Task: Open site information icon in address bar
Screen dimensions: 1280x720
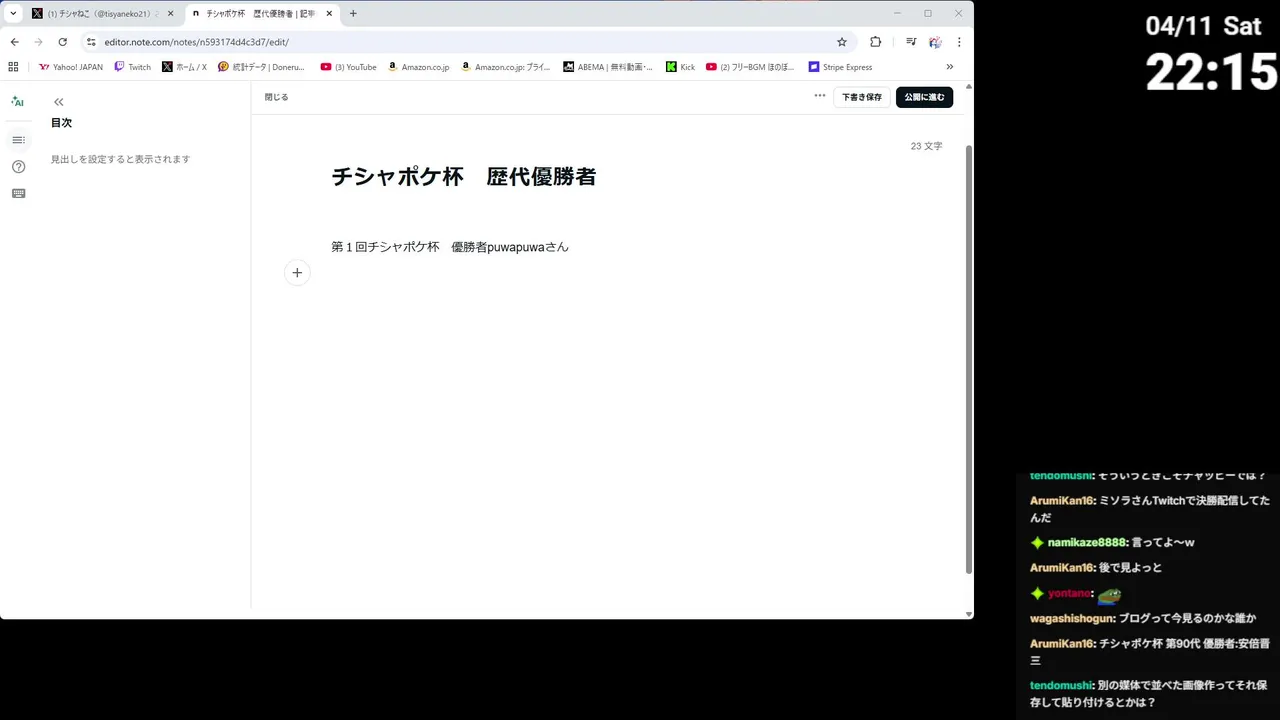Action: [91, 42]
